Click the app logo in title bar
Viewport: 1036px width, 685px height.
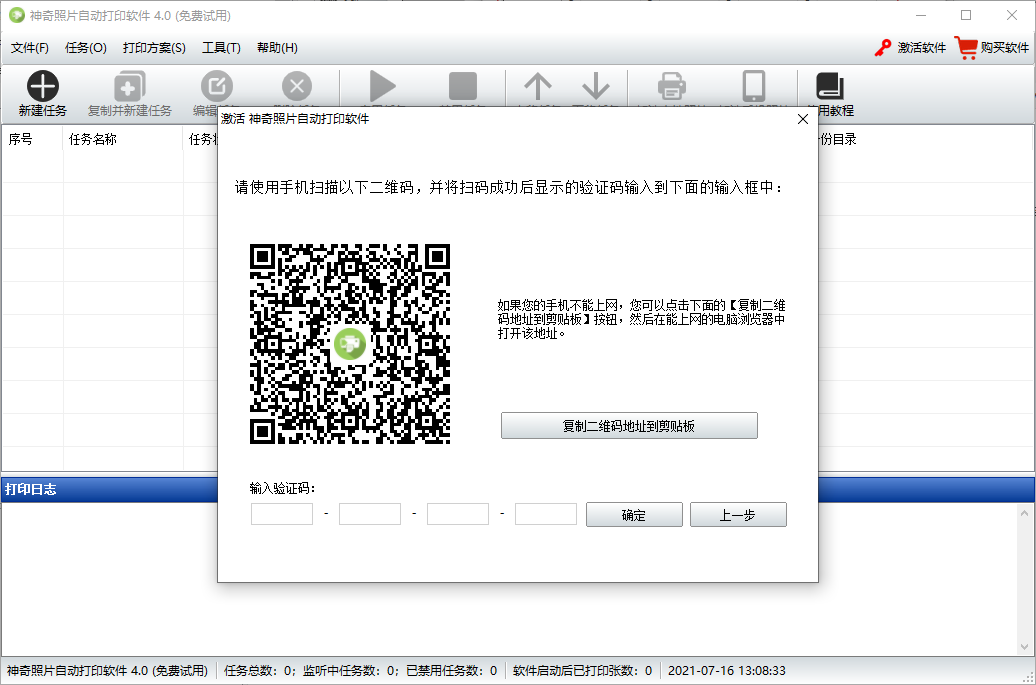[x=17, y=15]
